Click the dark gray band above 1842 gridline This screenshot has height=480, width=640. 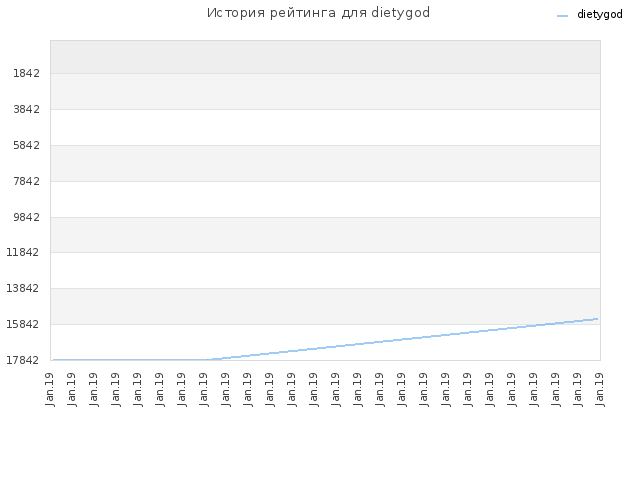coord(325,57)
